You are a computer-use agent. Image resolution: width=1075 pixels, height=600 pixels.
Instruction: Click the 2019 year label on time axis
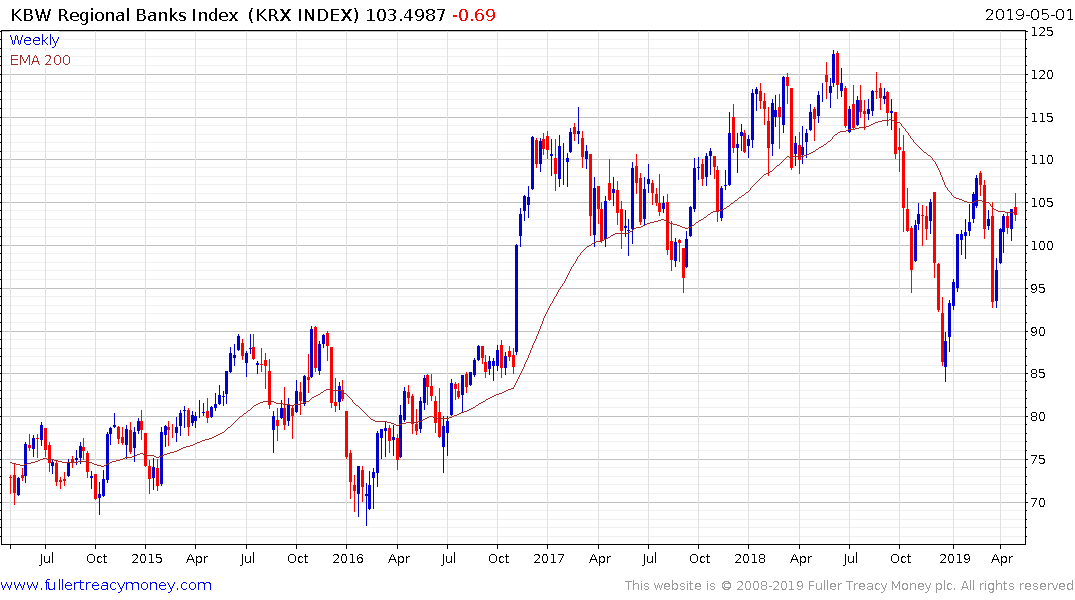click(x=954, y=558)
